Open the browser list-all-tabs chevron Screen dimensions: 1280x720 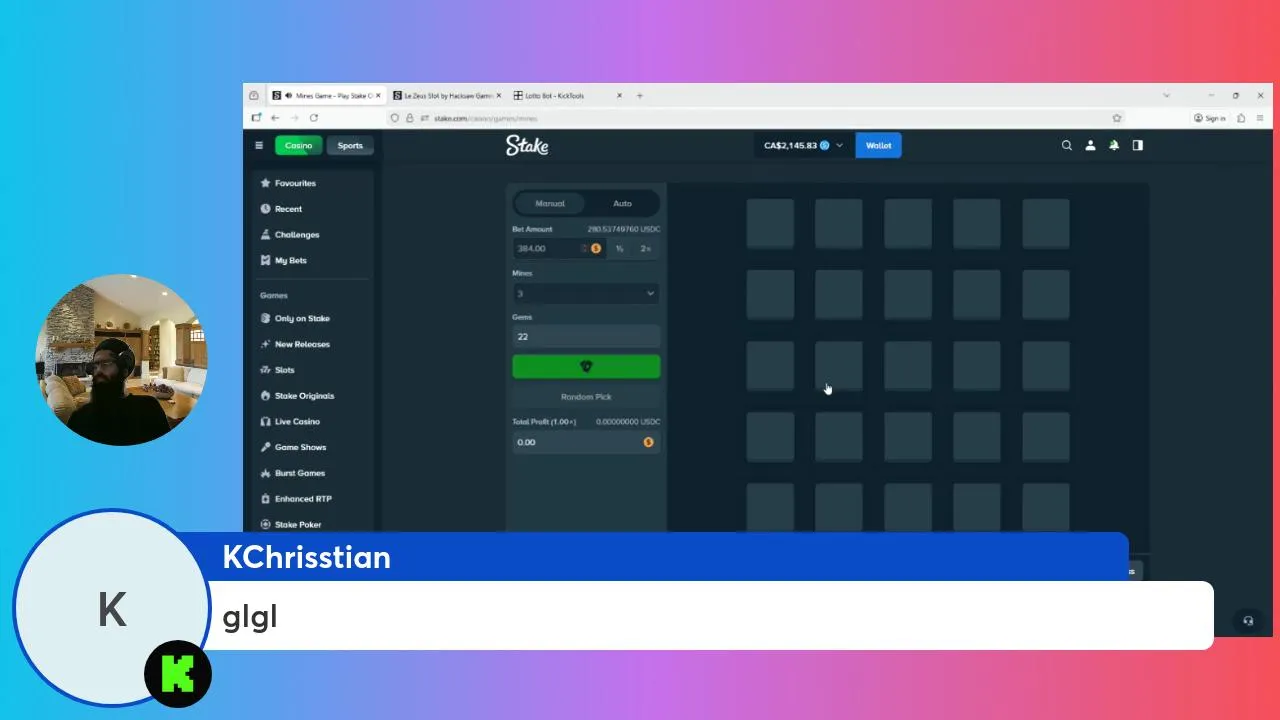[1166, 96]
